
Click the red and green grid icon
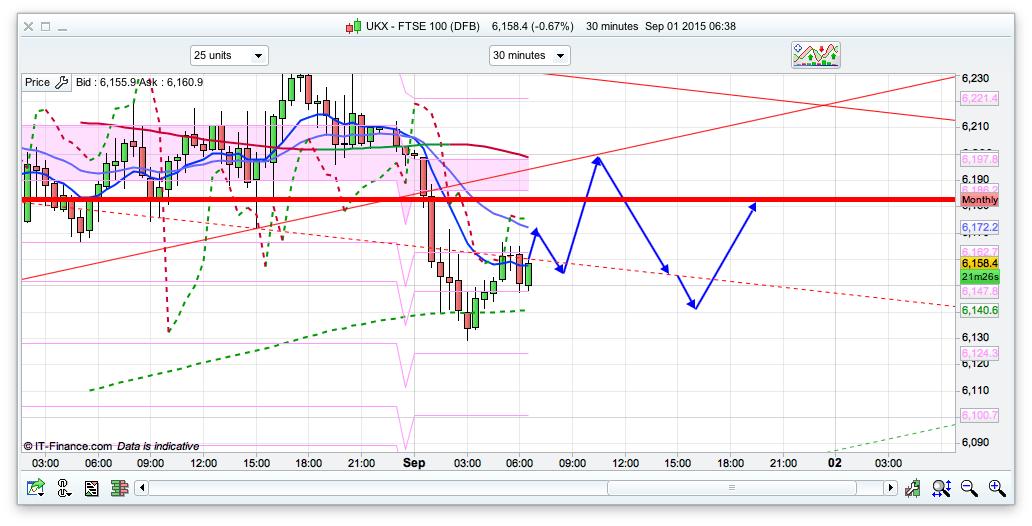(x=119, y=488)
